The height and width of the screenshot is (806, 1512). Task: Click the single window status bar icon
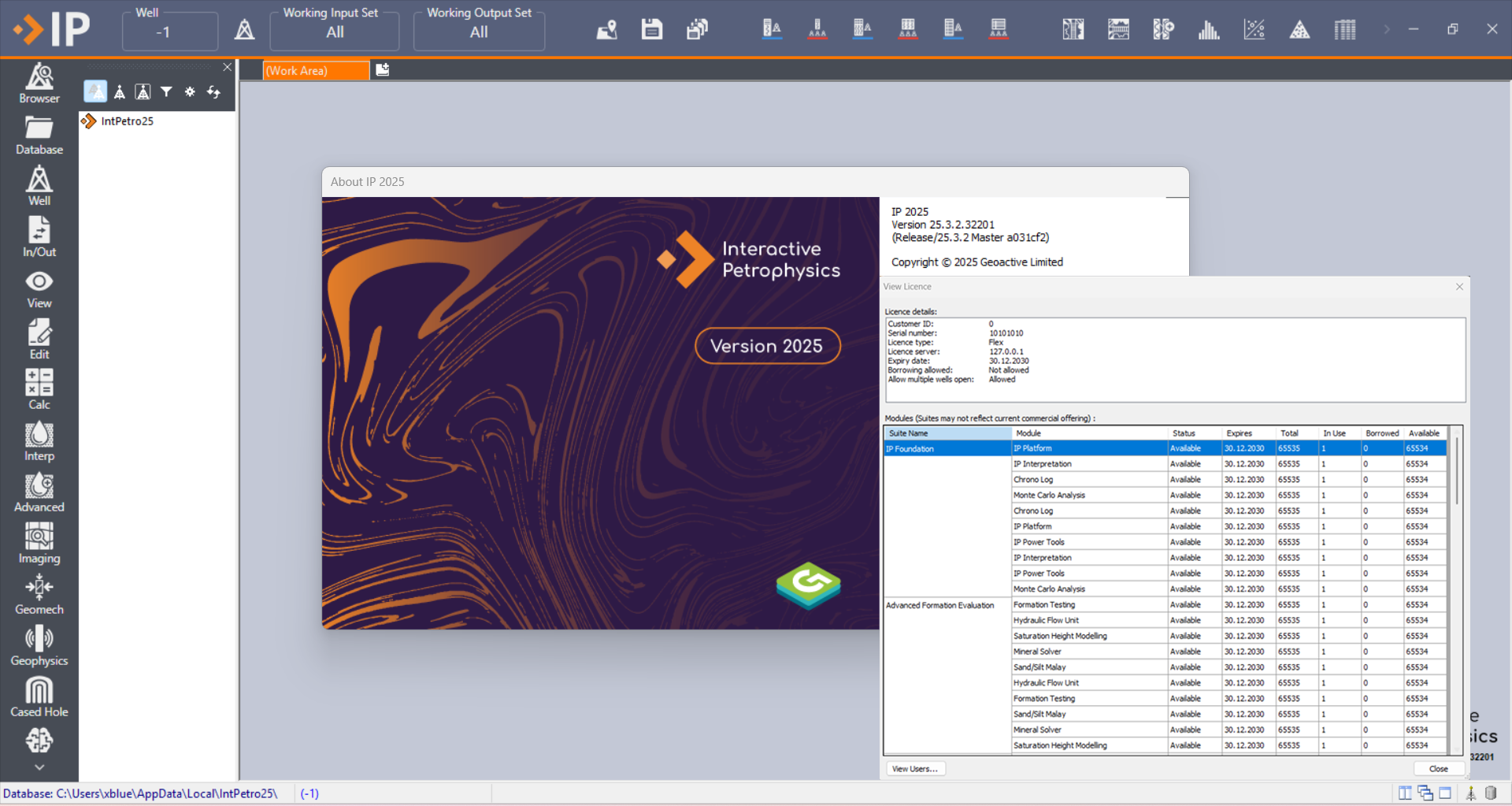pos(1445,793)
